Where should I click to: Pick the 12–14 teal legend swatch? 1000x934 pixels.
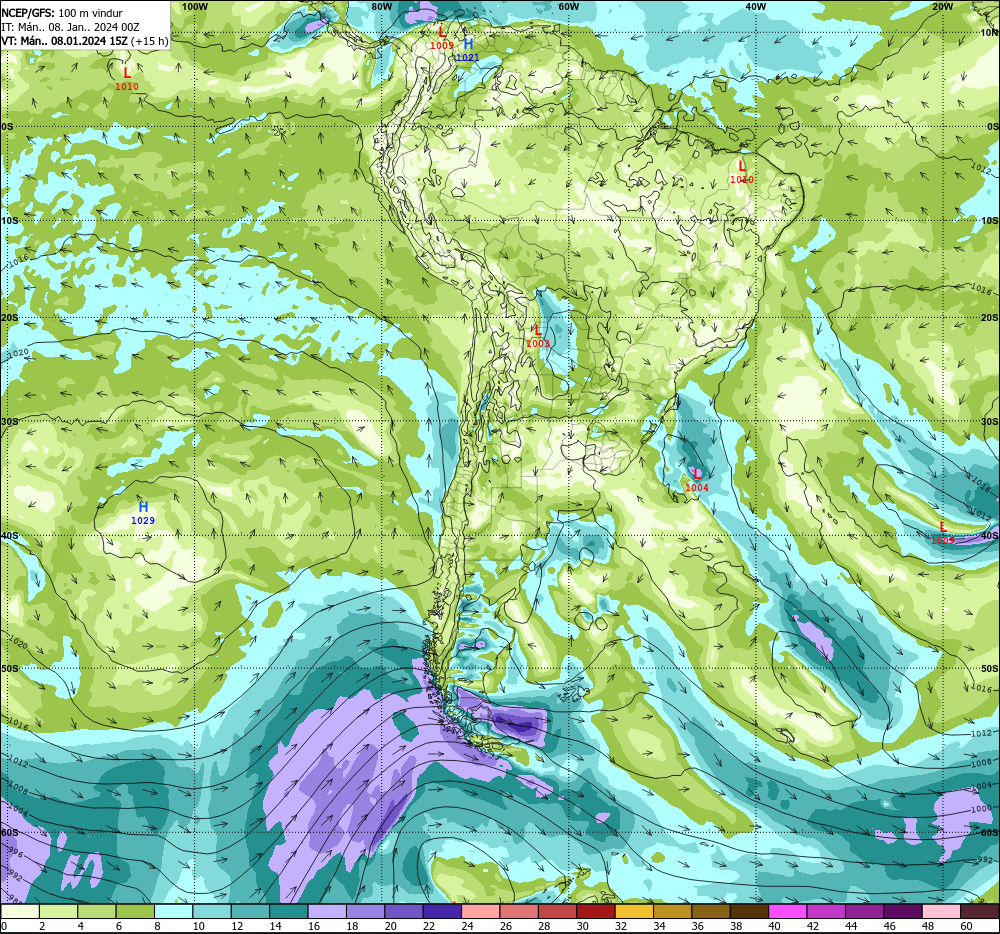[250, 911]
